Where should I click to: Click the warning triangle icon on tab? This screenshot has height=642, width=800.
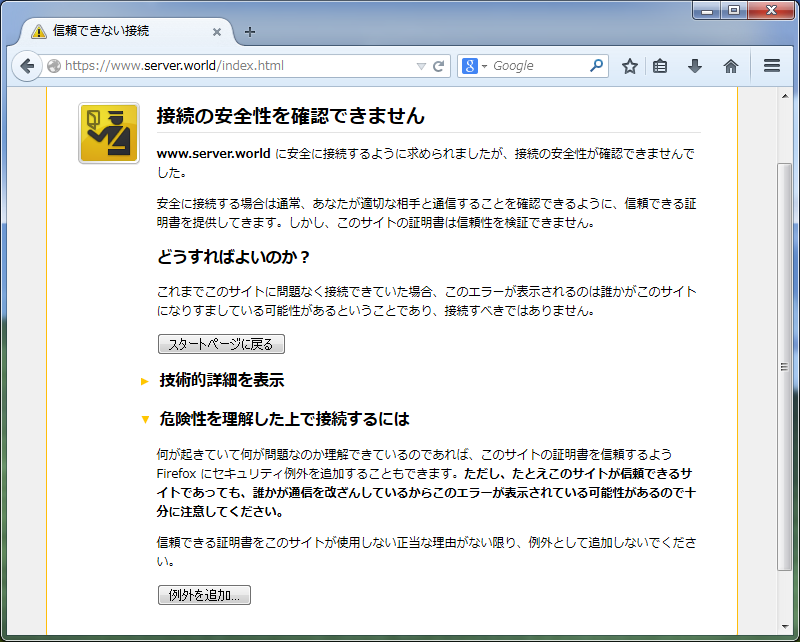tap(39, 32)
